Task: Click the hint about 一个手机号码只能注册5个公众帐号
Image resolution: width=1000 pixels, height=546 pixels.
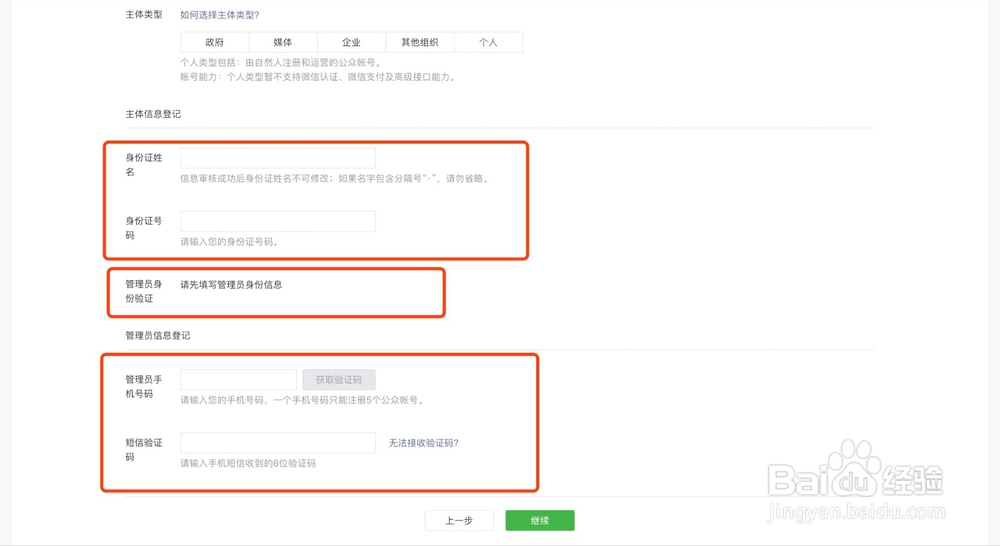Action: point(303,400)
